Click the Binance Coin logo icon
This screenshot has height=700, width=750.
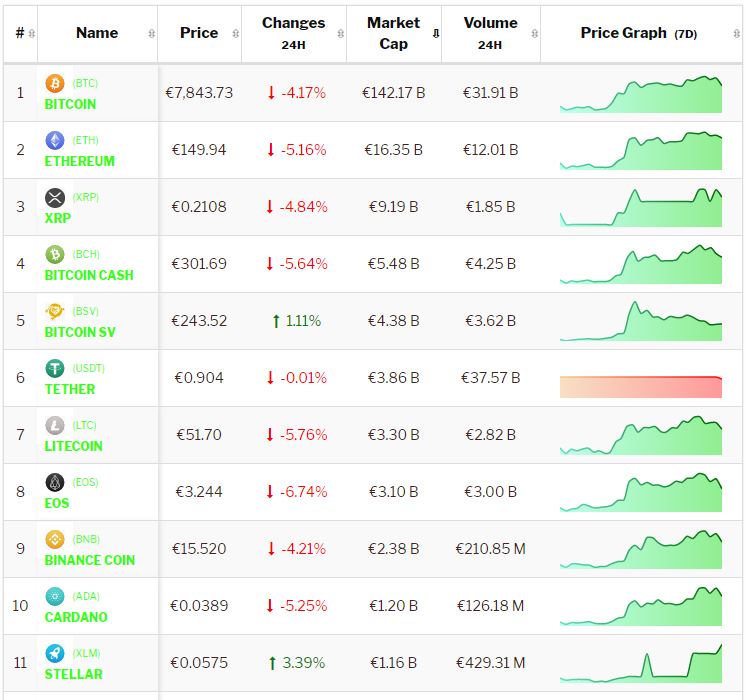[55, 540]
